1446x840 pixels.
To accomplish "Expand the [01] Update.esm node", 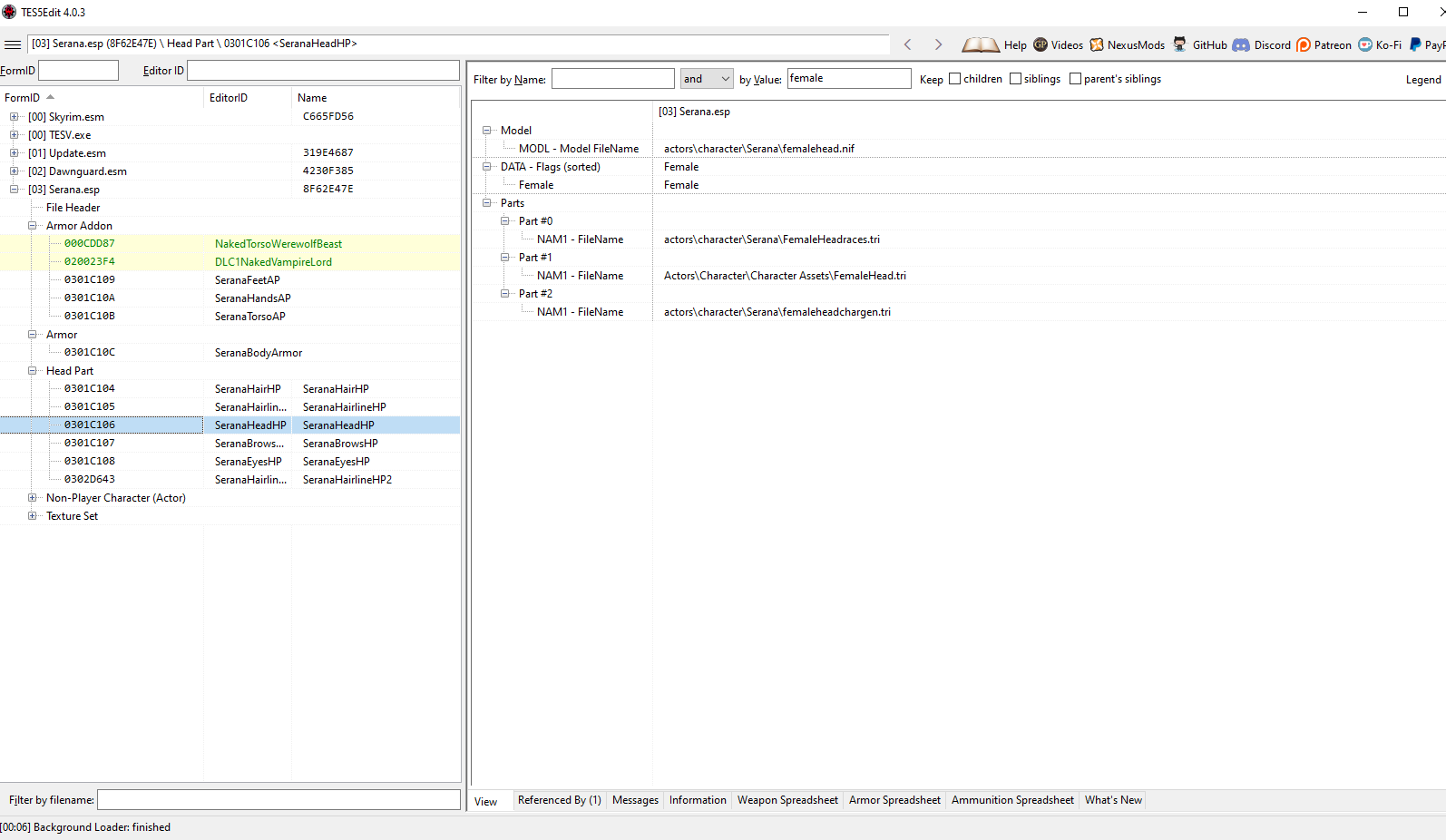I will pyautogui.click(x=14, y=152).
